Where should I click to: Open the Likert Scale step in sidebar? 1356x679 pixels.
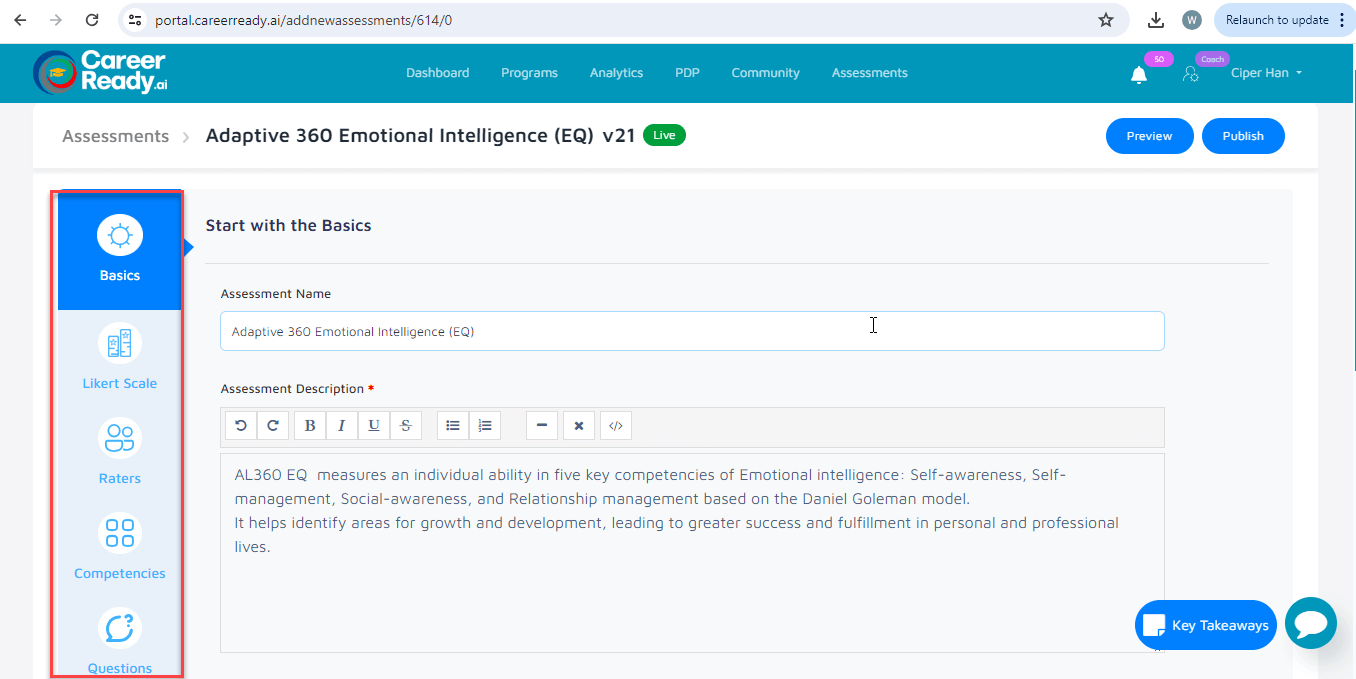120,357
